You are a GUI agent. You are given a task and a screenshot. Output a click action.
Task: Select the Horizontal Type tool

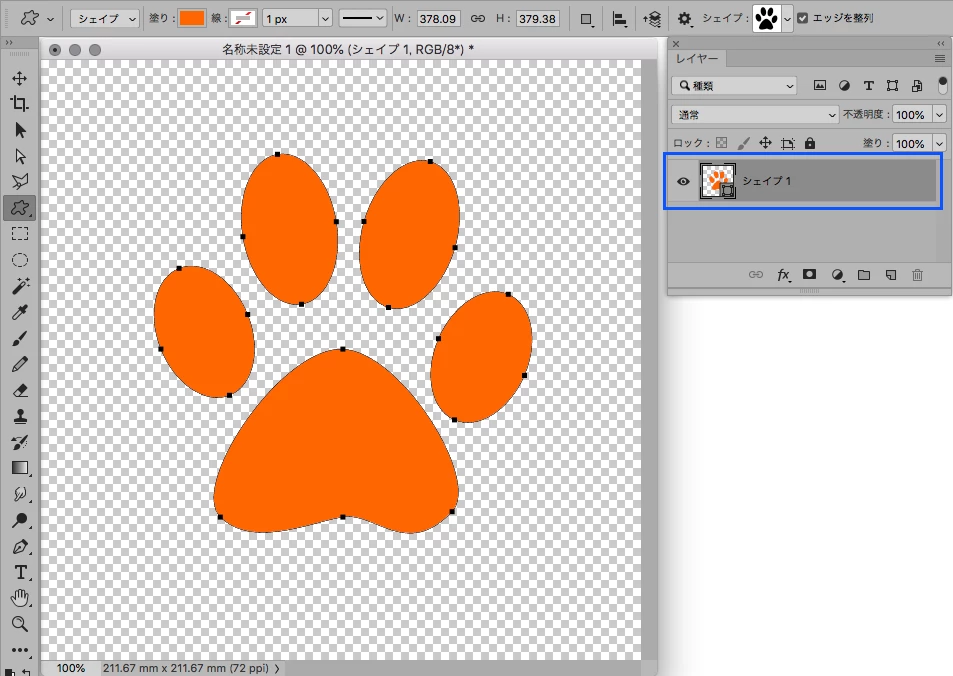pos(19,572)
